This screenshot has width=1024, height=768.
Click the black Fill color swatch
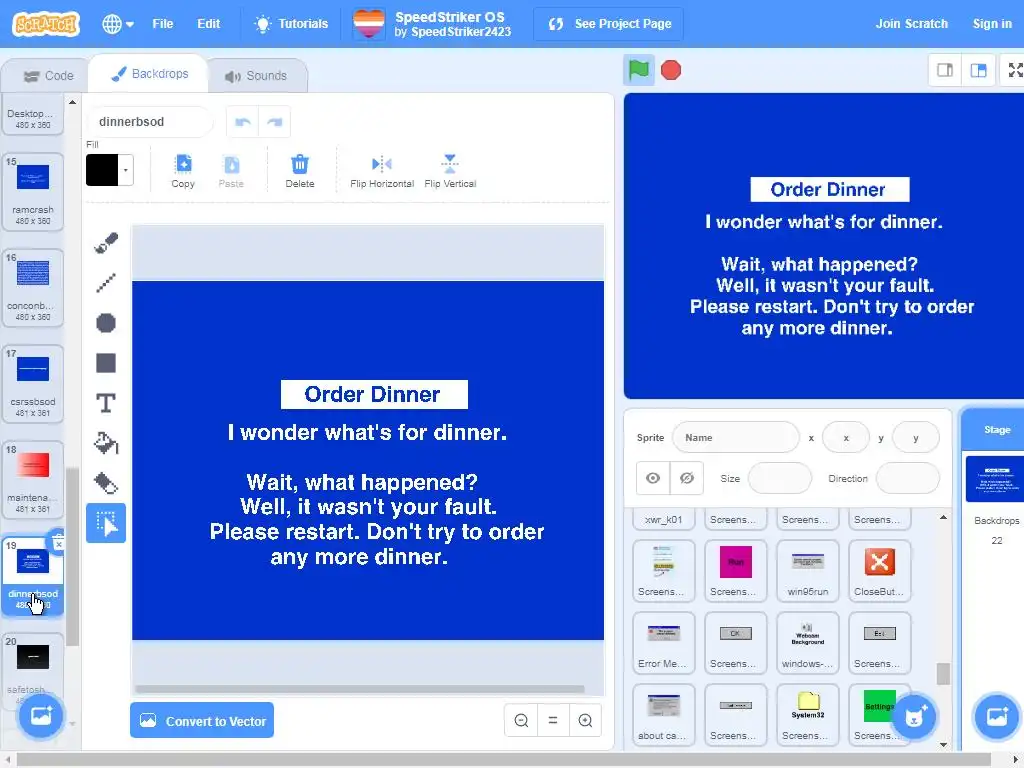pyautogui.click(x=103, y=170)
